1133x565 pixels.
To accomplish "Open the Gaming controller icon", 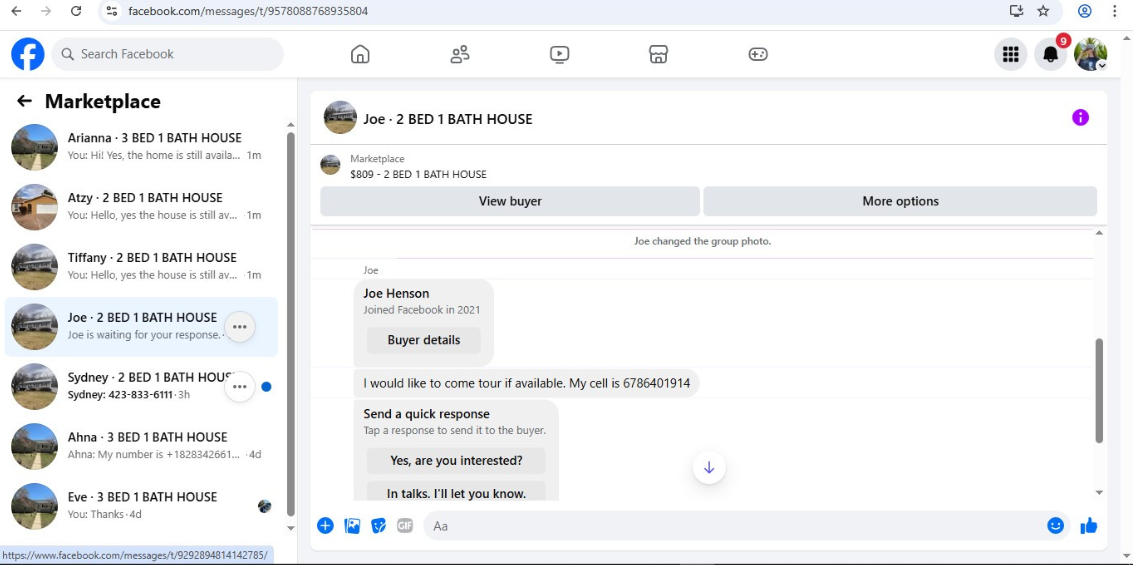I will point(758,54).
